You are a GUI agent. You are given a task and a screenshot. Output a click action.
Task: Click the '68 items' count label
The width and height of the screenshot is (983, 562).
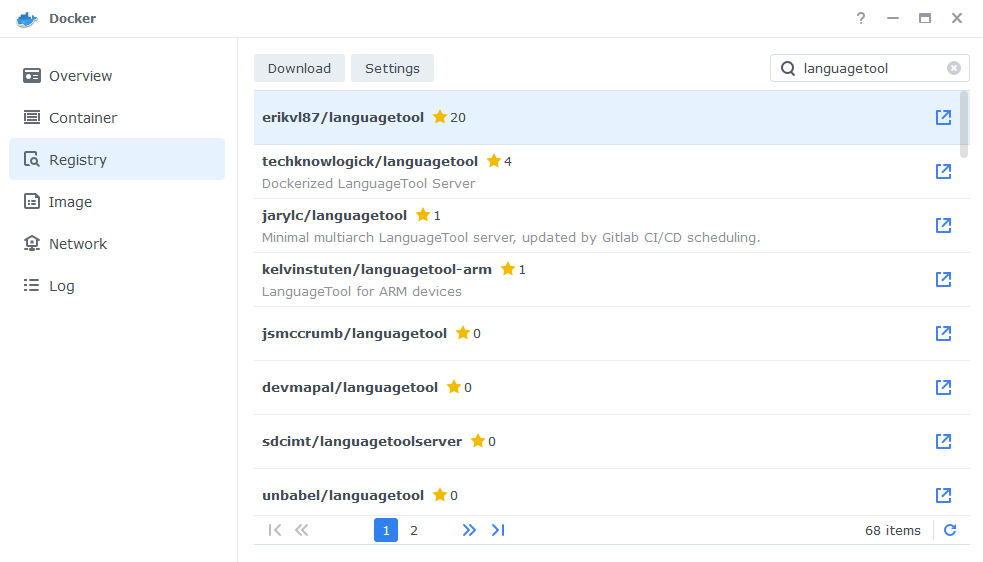(x=893, y=531)
